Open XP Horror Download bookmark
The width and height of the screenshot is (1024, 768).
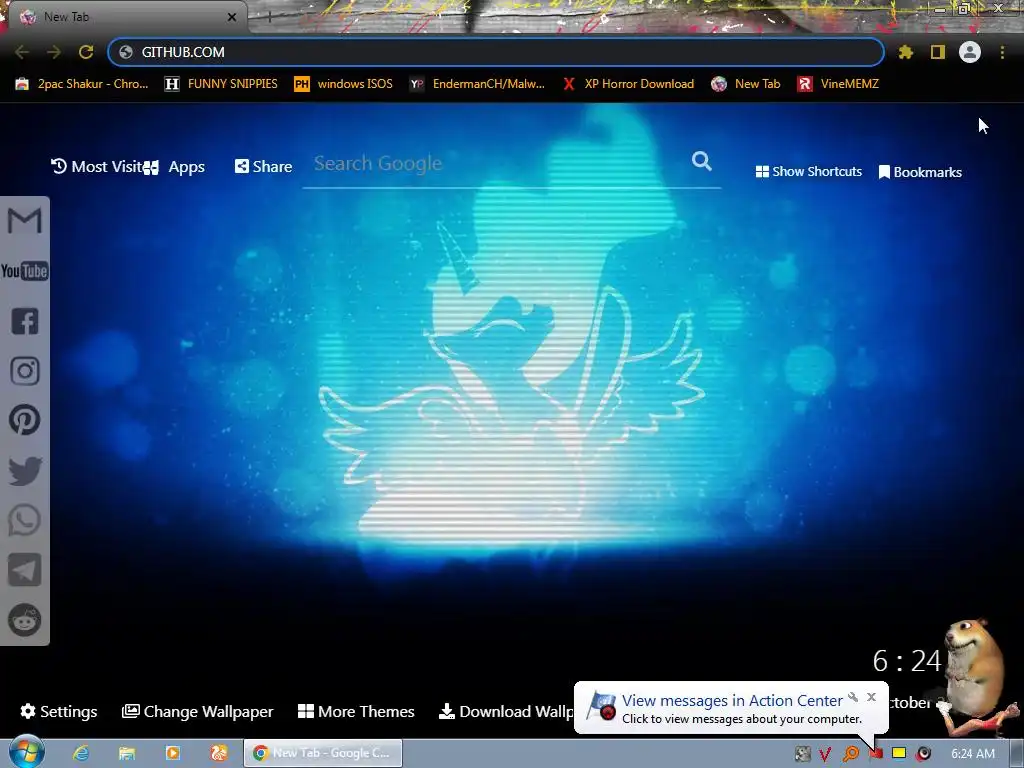(x=628, y=84)
